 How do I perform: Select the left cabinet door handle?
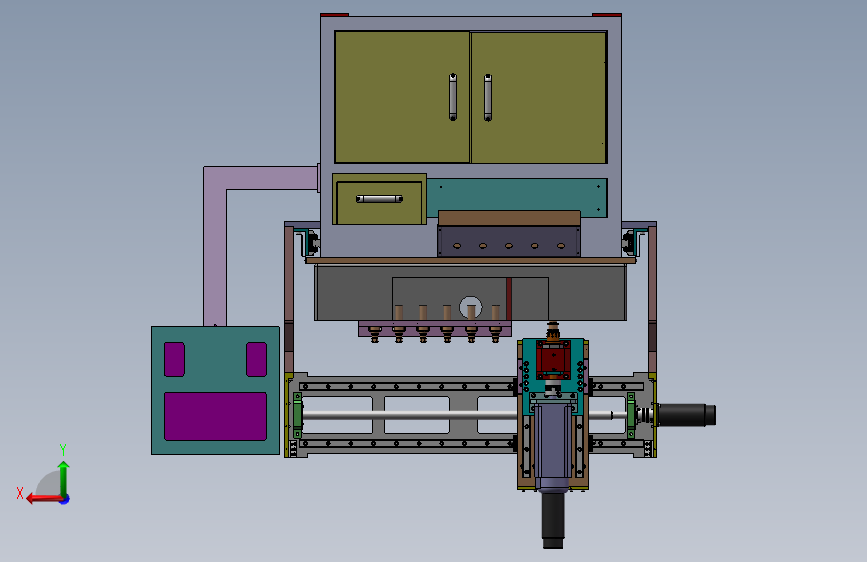(x=453, y=97)
